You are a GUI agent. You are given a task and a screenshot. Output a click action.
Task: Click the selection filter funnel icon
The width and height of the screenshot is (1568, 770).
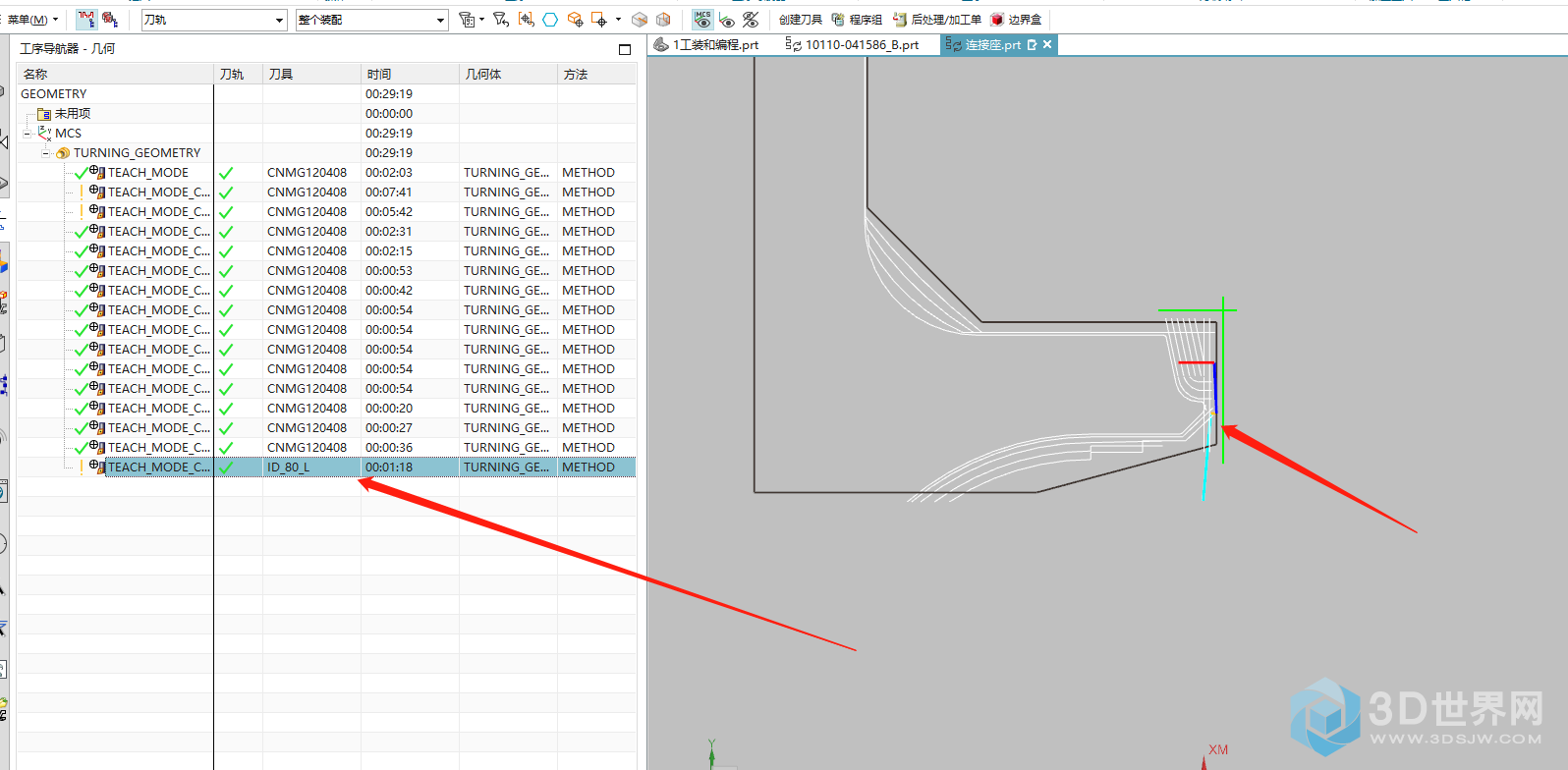tap(467, 20)
